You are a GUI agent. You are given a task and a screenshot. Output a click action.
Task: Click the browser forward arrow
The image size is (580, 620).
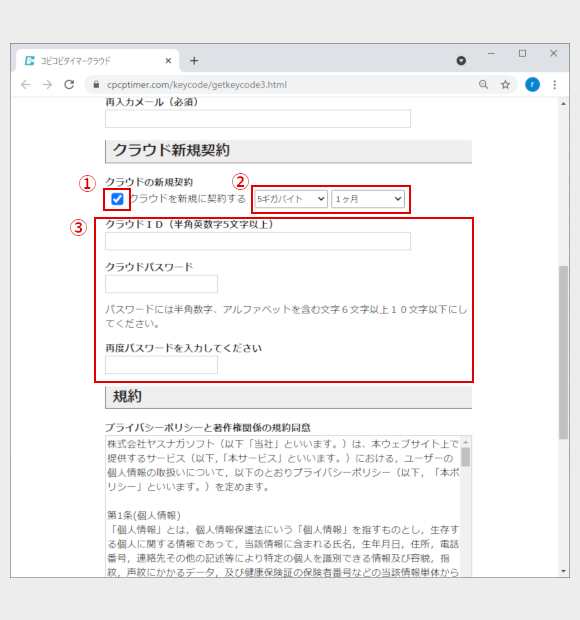(x=47, y=85)
